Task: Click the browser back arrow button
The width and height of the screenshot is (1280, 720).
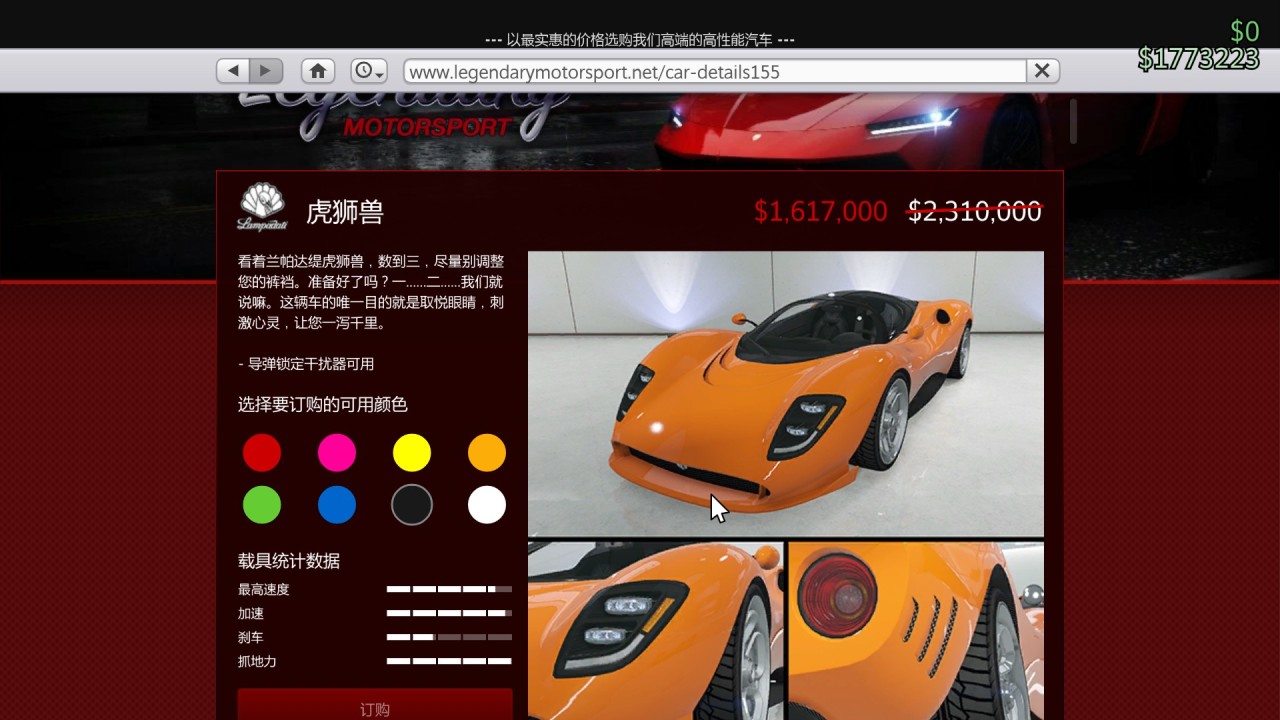Action: point(233,71)
